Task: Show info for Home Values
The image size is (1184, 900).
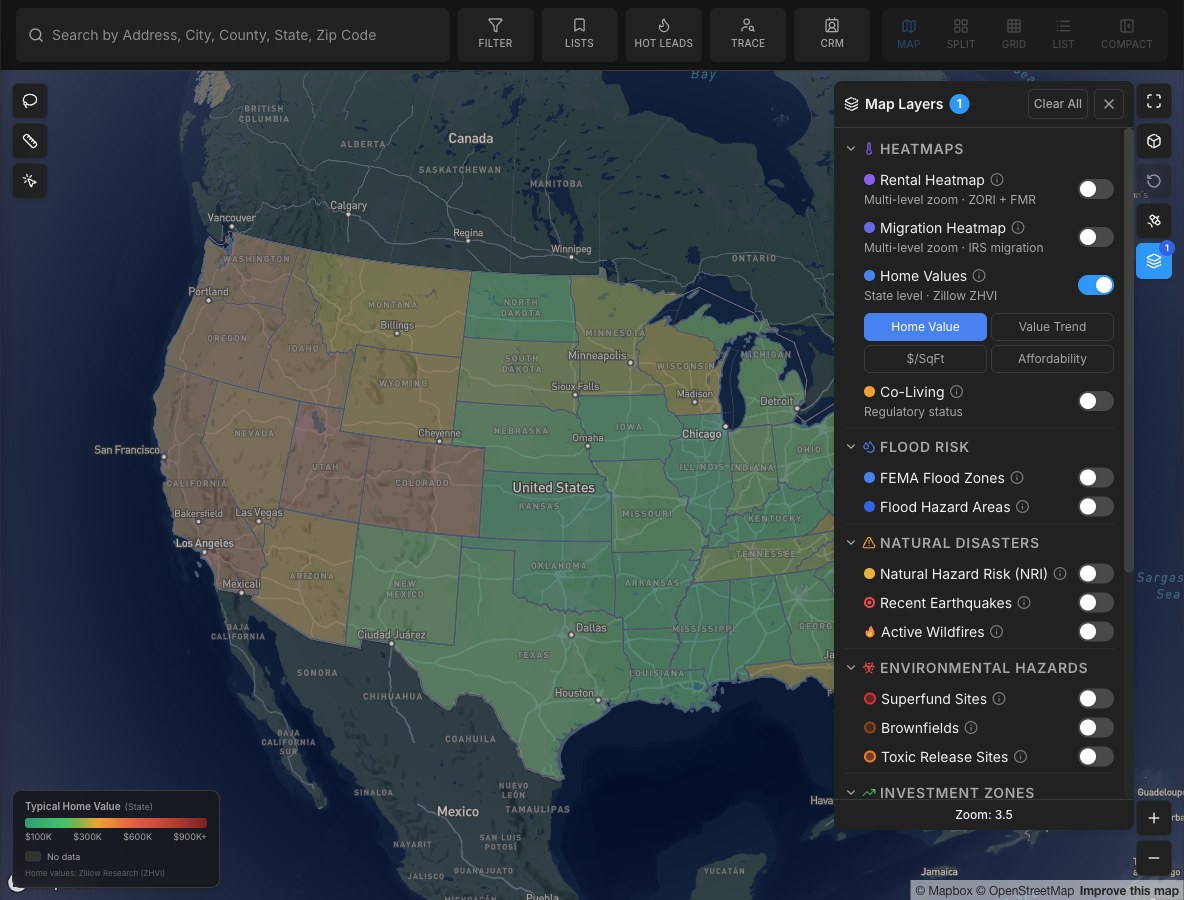Action: point(979,276)
